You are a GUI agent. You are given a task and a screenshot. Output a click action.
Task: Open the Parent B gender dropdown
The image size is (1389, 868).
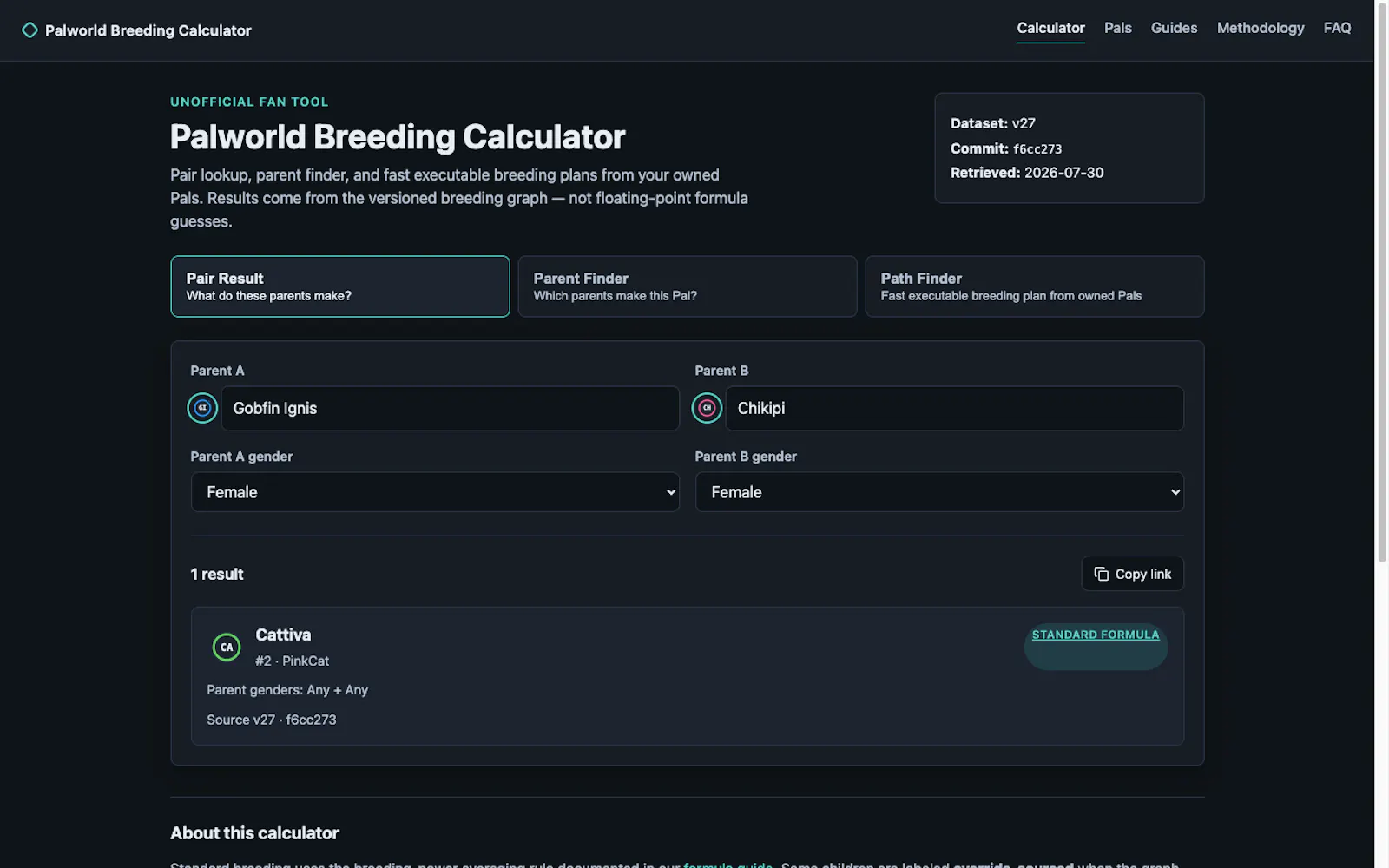pos(939,492)
